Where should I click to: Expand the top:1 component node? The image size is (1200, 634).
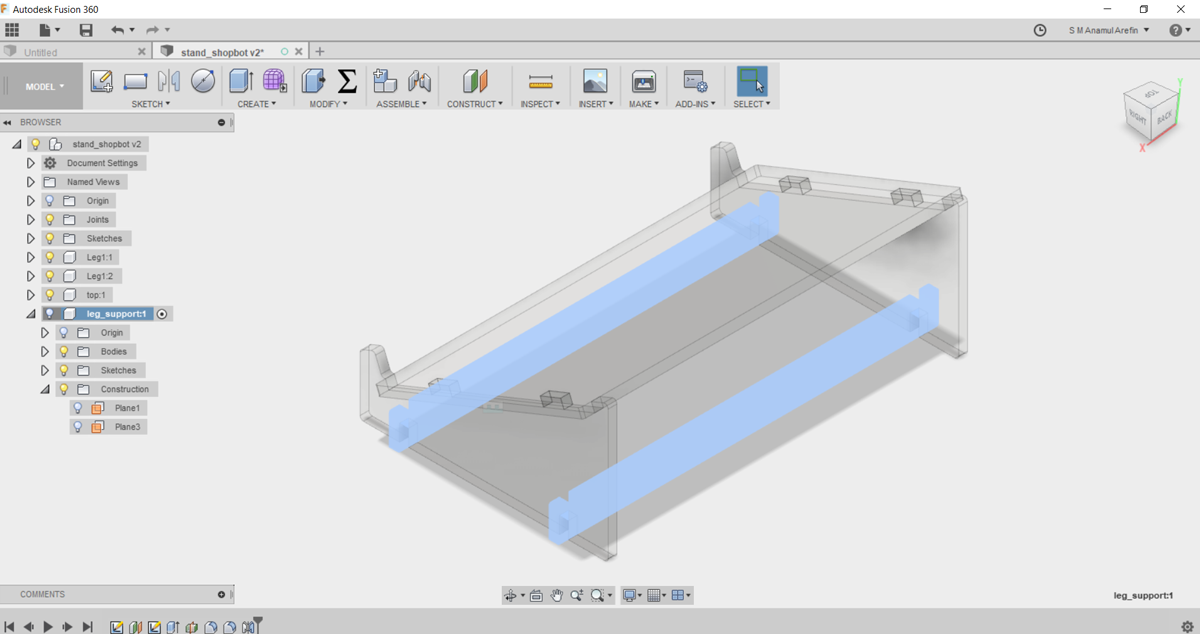pyautogui.click(x=31, y=295)
